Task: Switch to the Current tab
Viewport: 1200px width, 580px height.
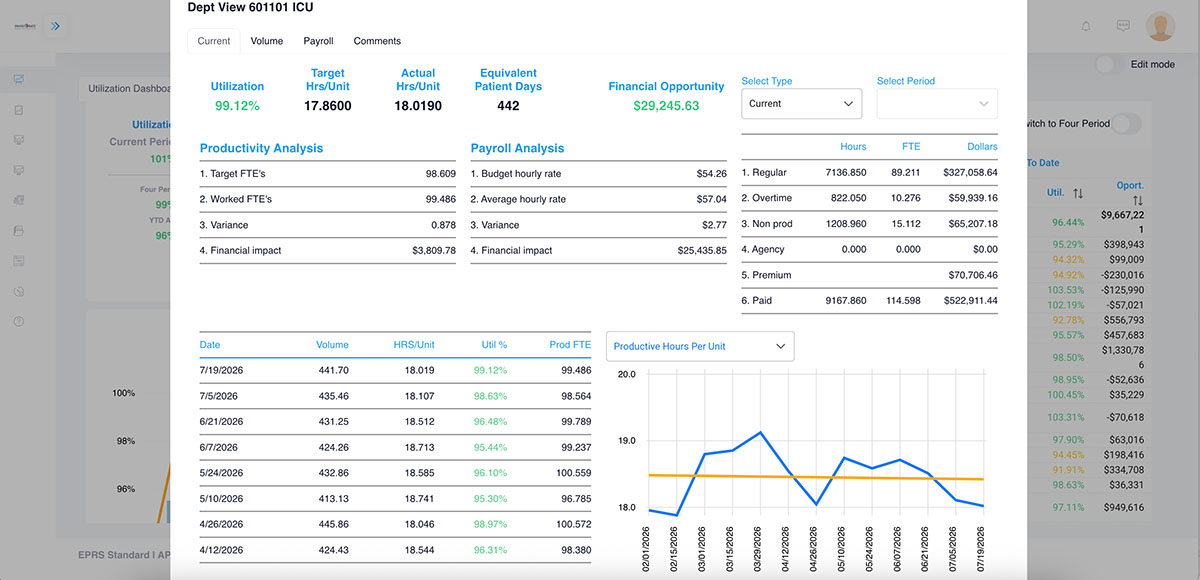Action: click(x=214, y=41)
